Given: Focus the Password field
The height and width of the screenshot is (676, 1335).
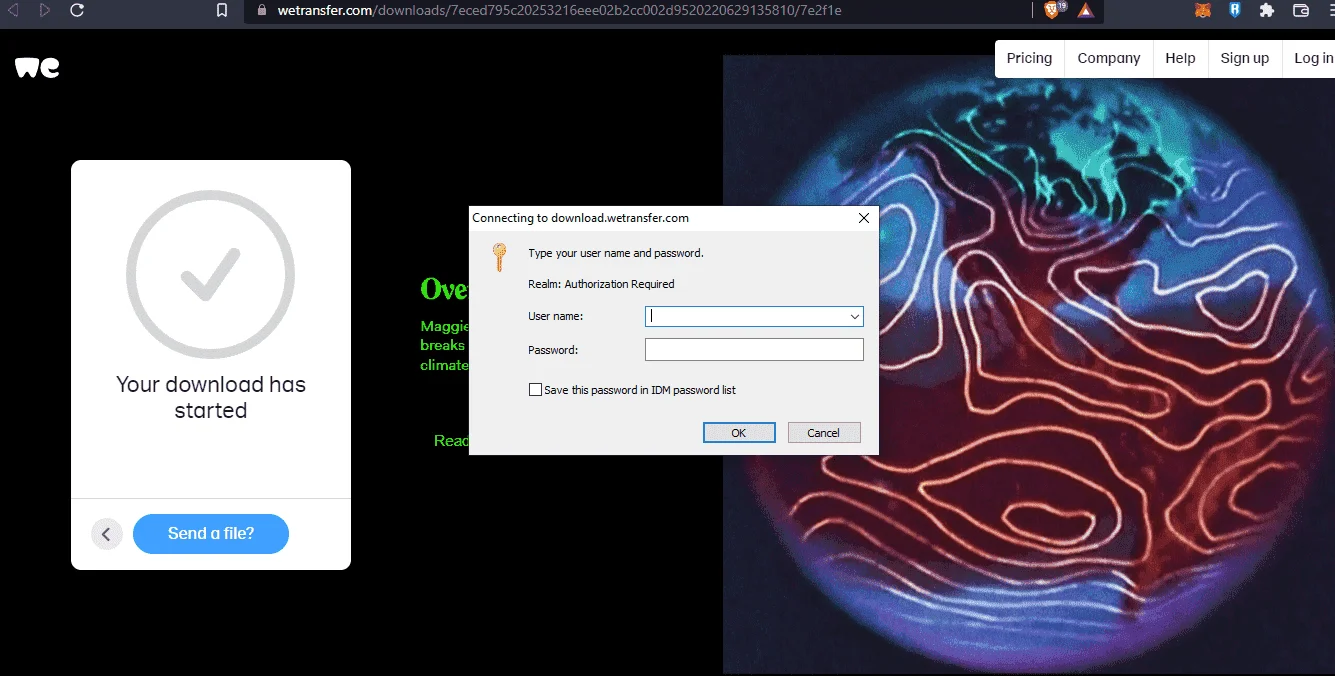Looking at the screenshot, I should [754, 349].
